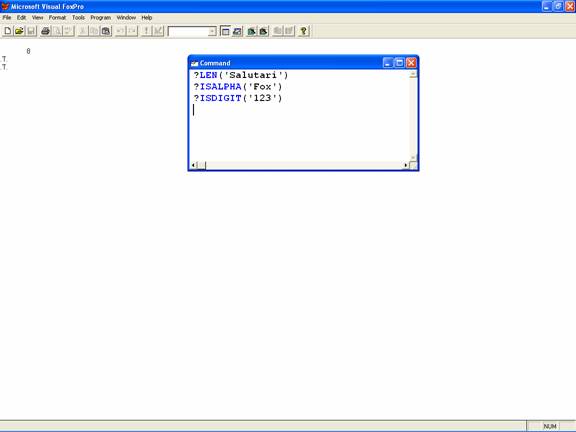Open the Help menu

[147, 18]
